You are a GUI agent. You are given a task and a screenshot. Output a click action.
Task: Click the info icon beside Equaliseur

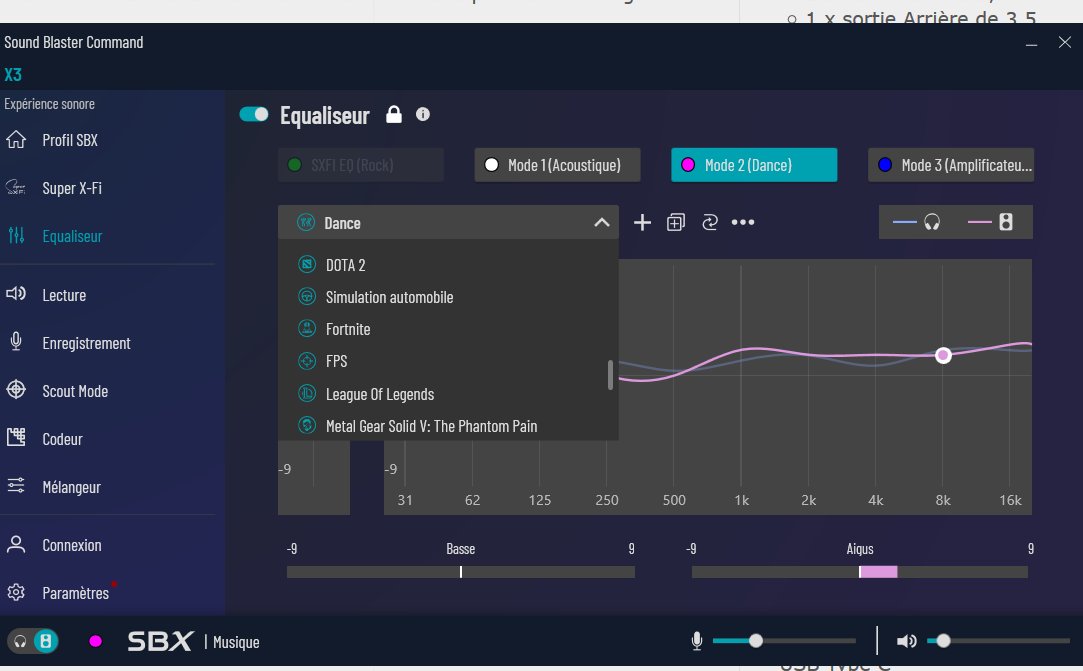coord(423,115)
